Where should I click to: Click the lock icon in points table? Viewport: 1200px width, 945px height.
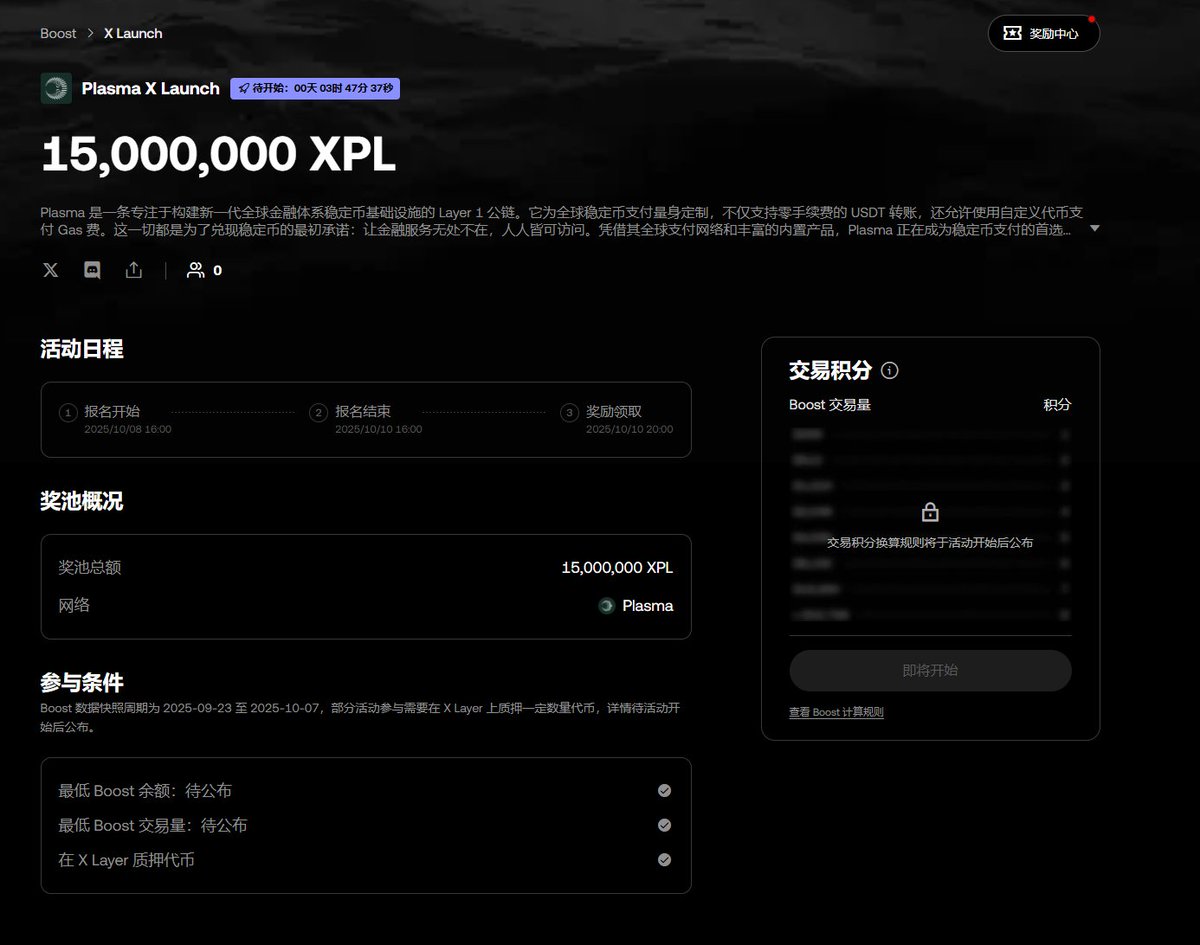coord(930,512)
